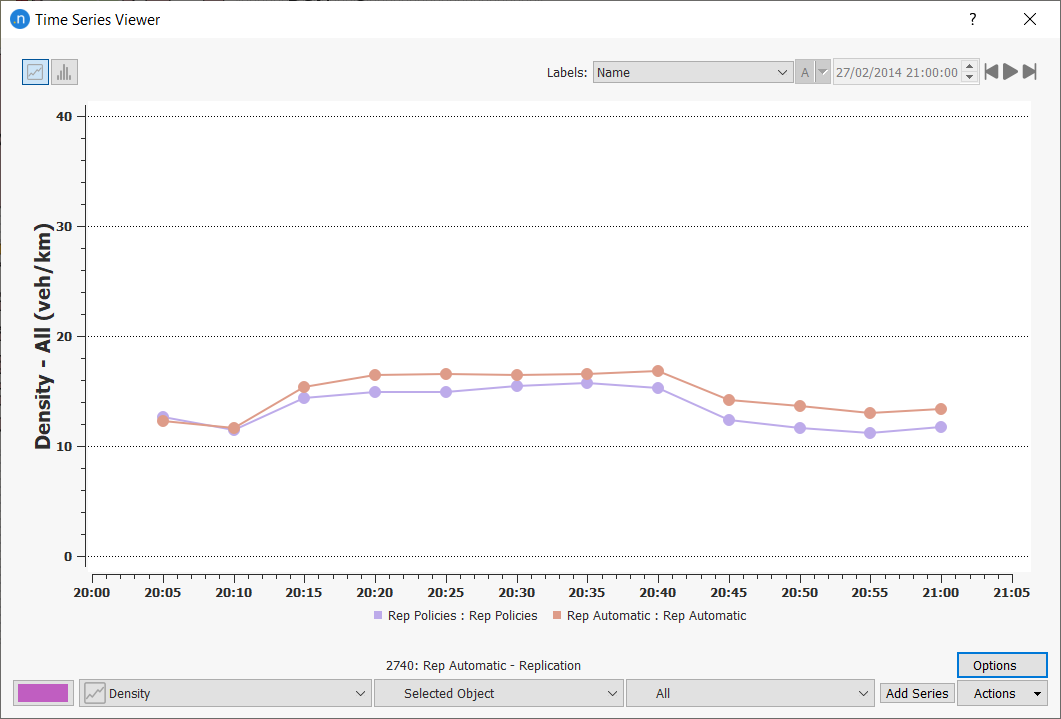Toggle Rep Policies series in the legend

(455, 616)
